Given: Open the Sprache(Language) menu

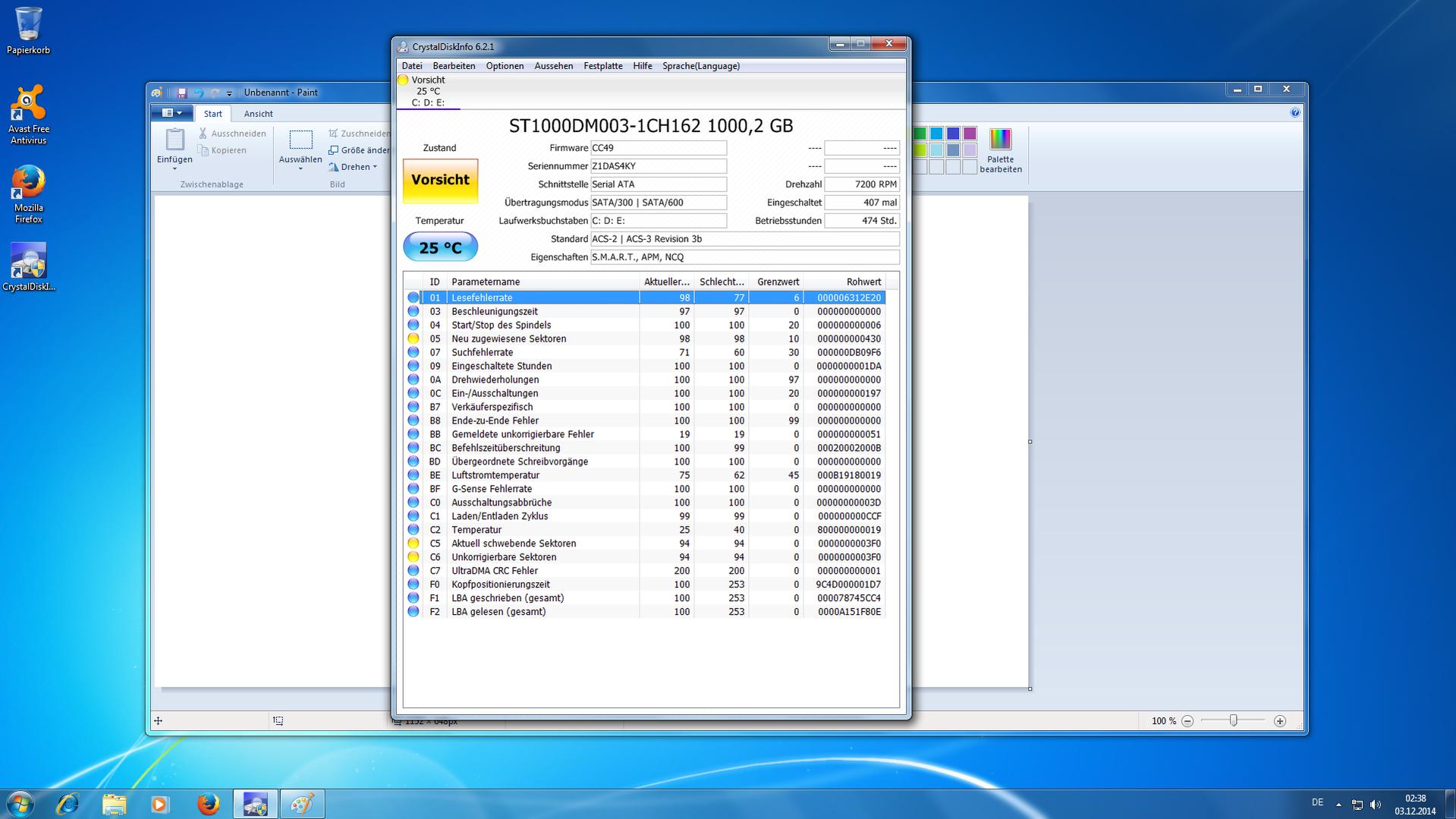Looking at the screenshot, I should 700,66.
